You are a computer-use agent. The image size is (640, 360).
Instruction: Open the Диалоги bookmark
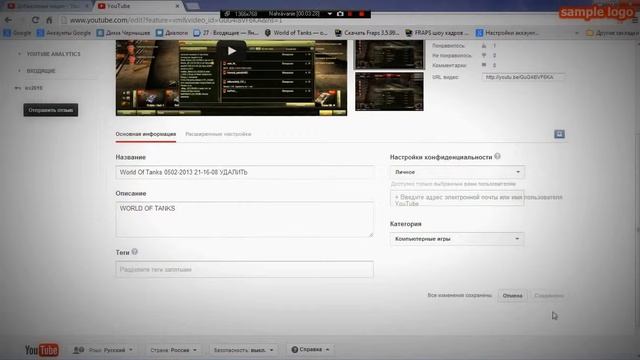[172, 33]
